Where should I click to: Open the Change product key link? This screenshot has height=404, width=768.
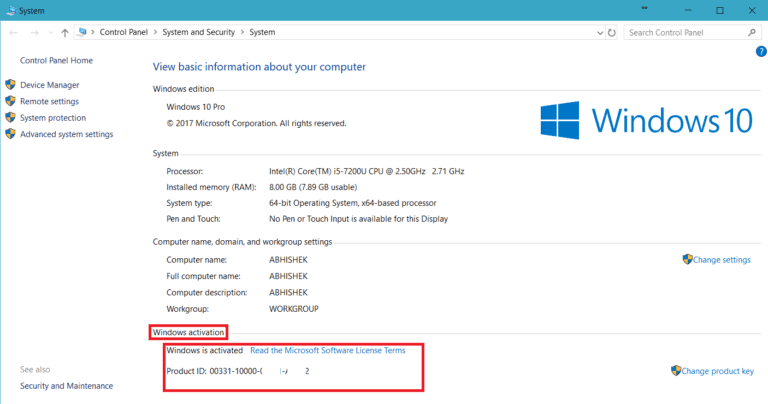click(717, 371)
